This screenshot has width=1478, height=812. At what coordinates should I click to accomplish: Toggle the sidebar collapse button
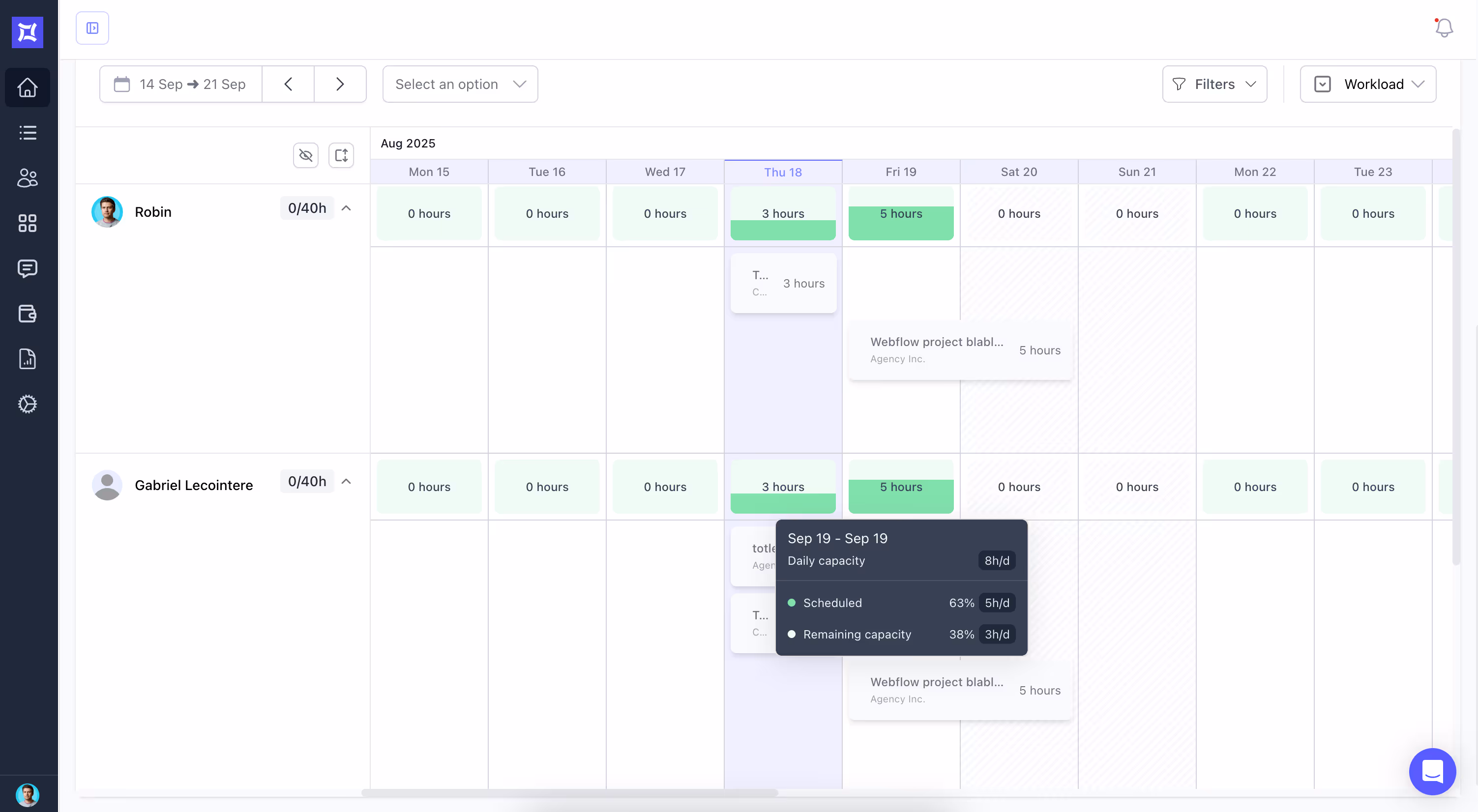(x=92, y=28)
